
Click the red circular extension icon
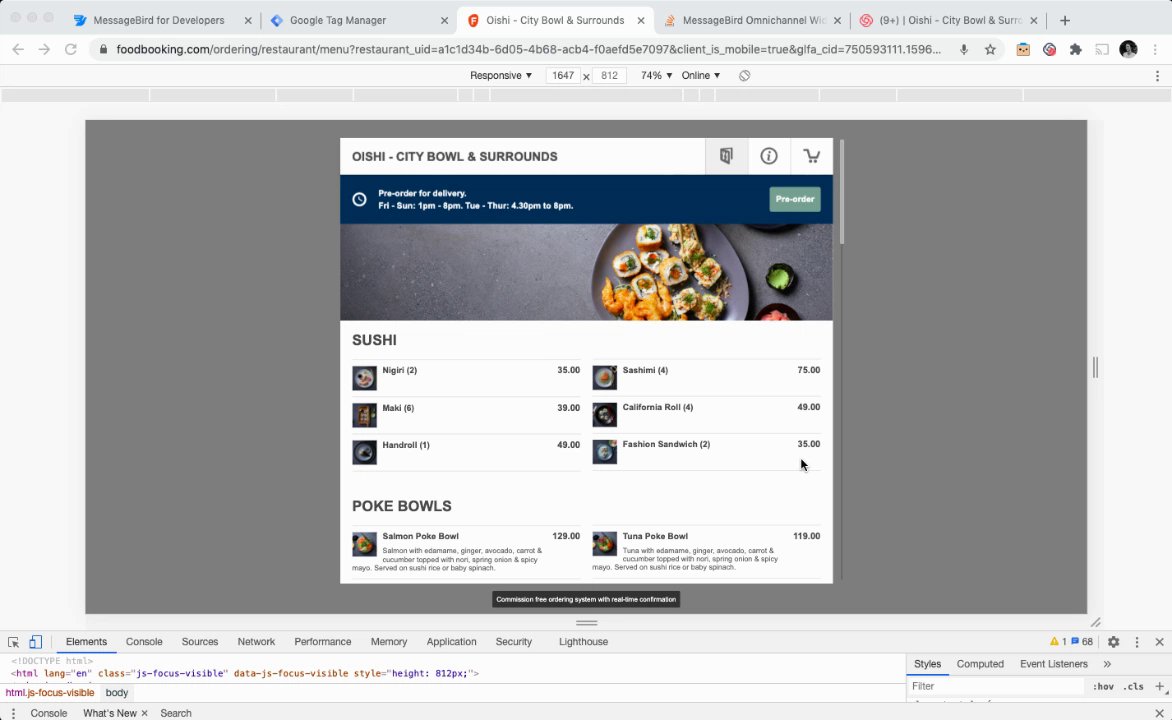[x=1049, y=49]
